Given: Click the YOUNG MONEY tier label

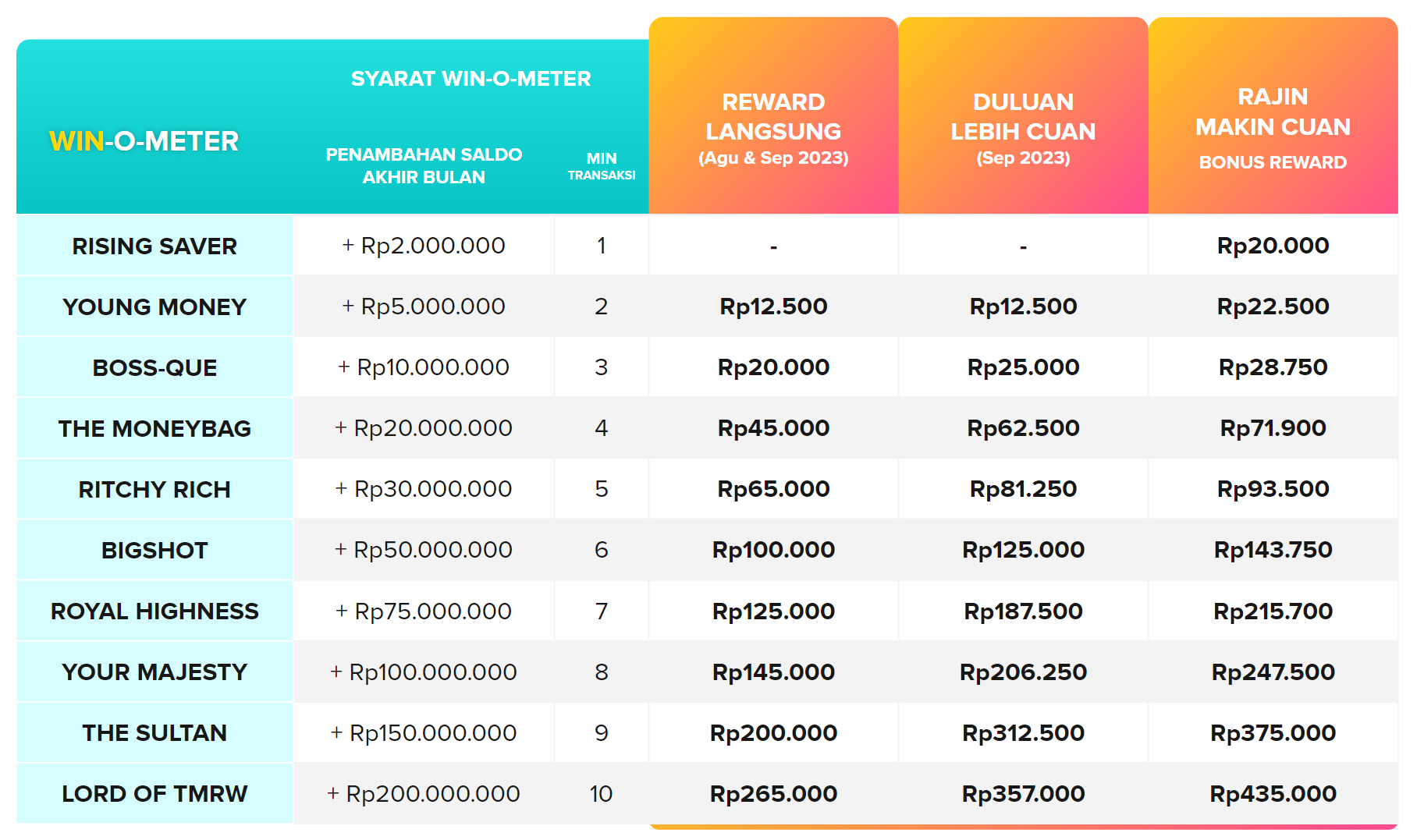Looking at the screenshot, I should [154, 307].
